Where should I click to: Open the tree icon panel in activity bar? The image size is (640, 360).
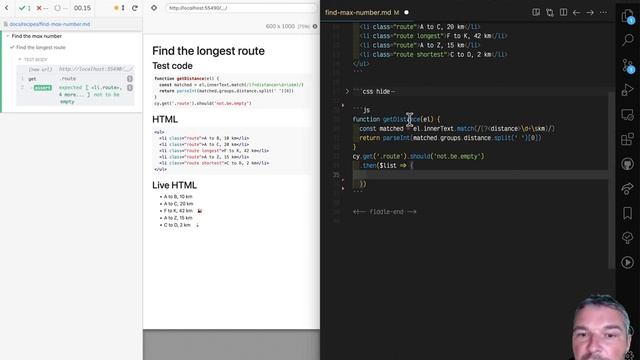click(x=628, y=238)
